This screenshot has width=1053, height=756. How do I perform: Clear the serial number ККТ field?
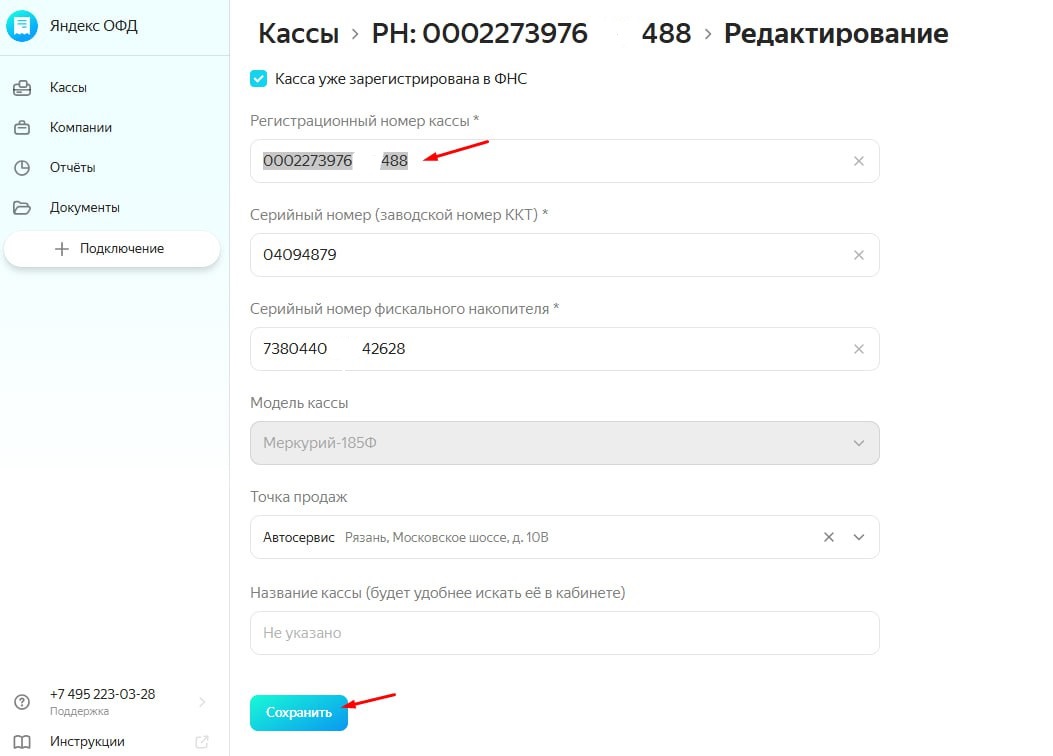(858, 255)
